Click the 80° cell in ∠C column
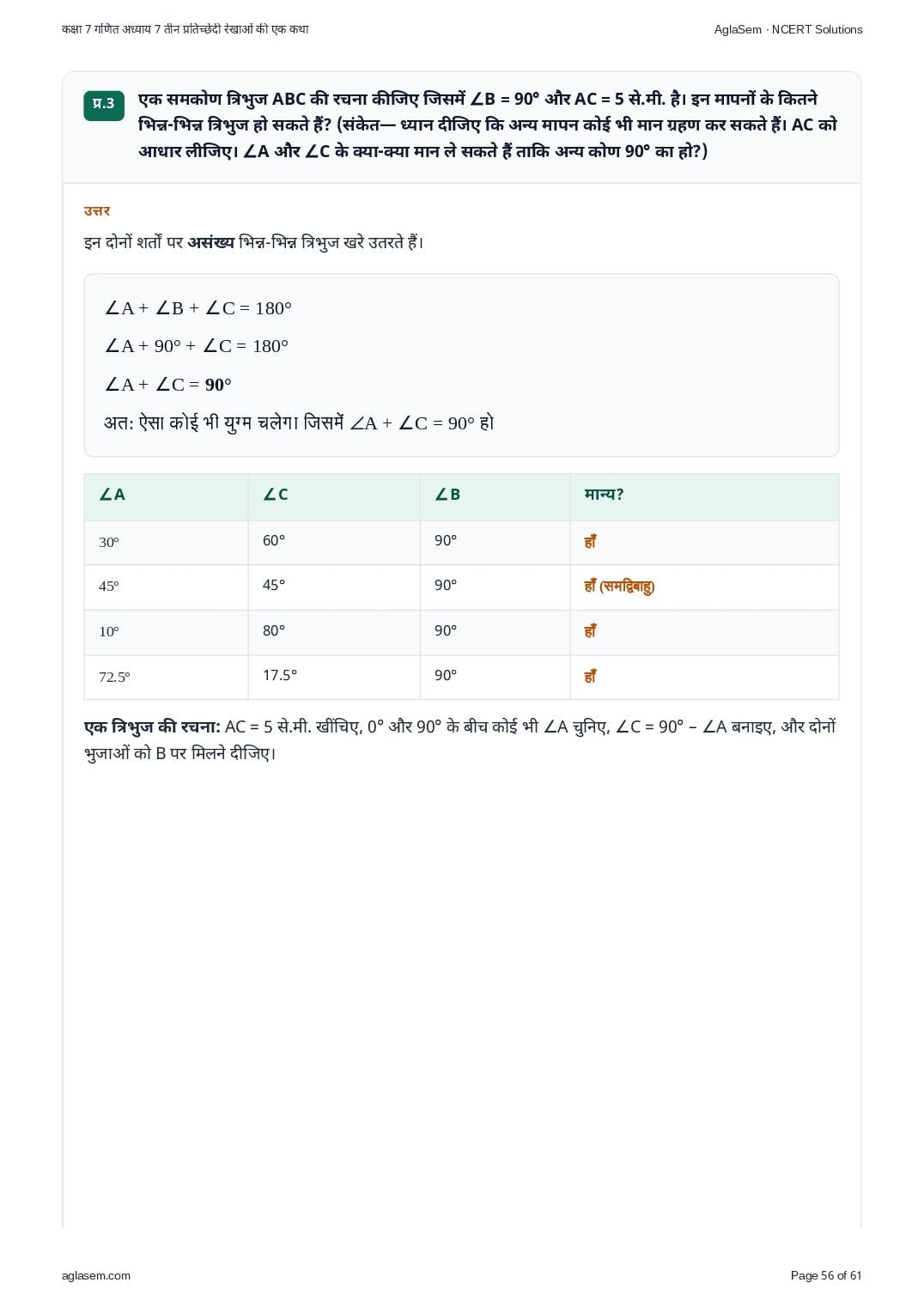This screenshot has height=1307, width=924. pyautogui.click(x=334, y=631)
